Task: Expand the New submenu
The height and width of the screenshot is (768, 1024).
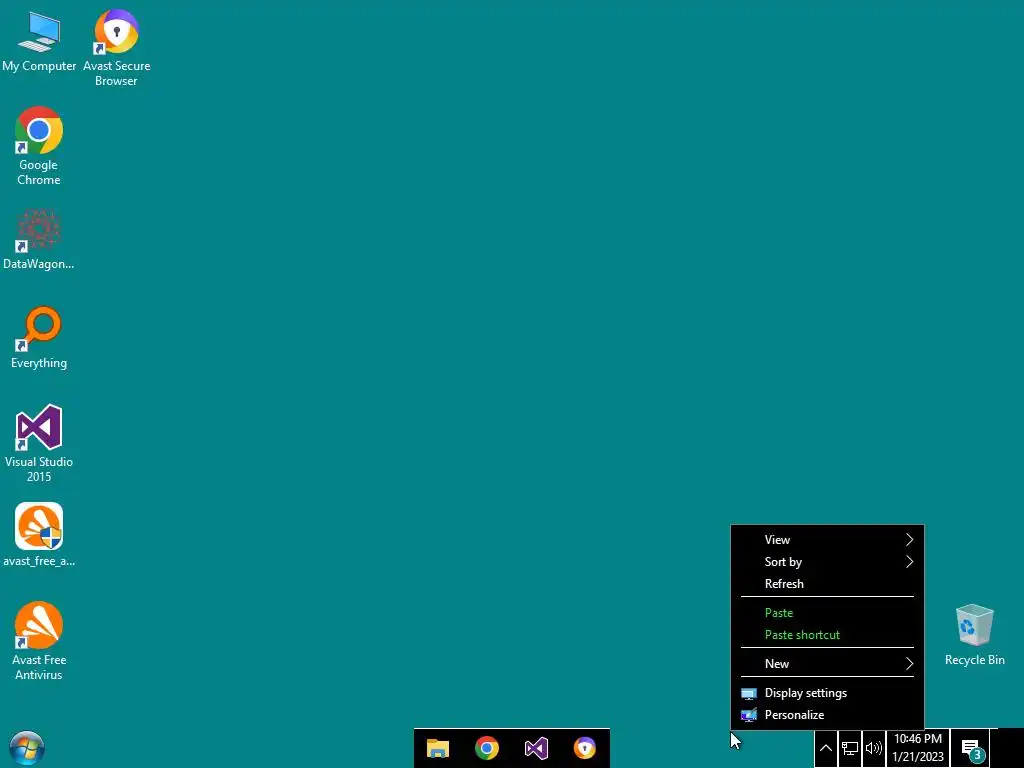Action: pos(827,664)
